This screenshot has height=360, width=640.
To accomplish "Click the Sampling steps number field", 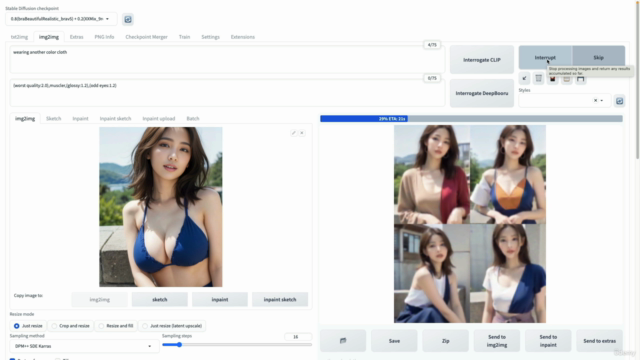I will 298,337.
